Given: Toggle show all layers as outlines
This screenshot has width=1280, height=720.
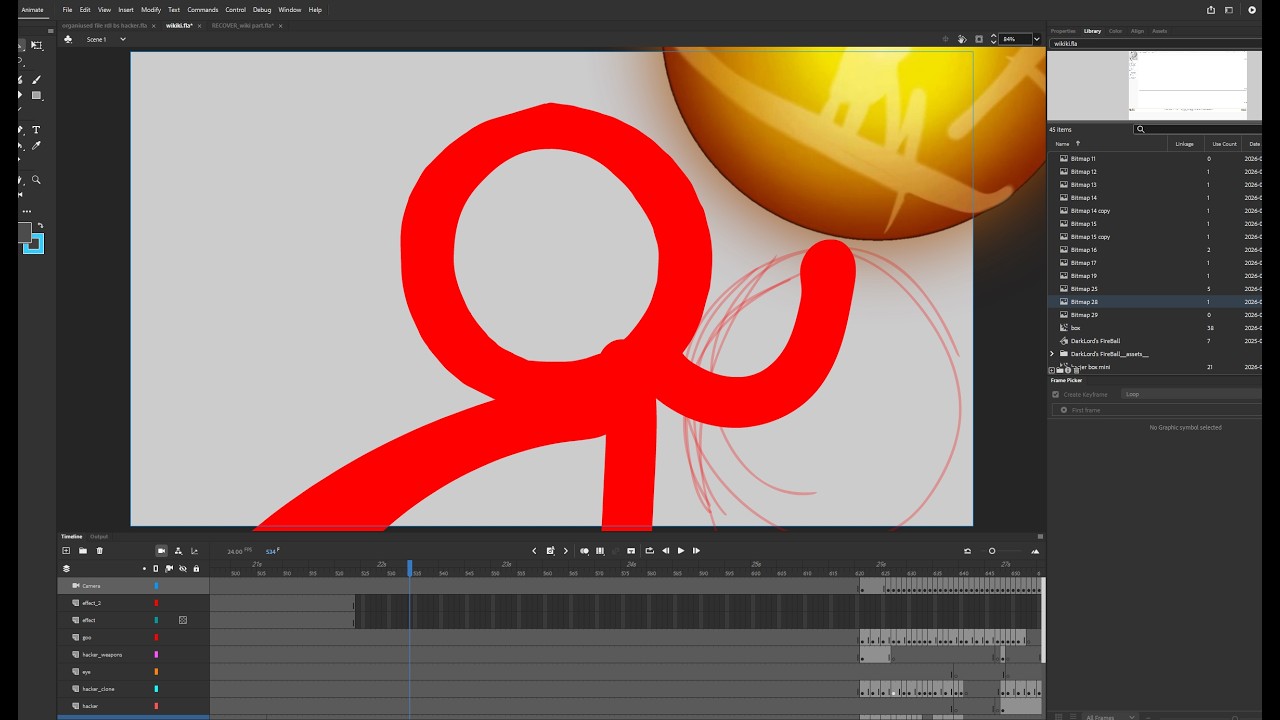Looking at the screenshot, I should 155,568.
